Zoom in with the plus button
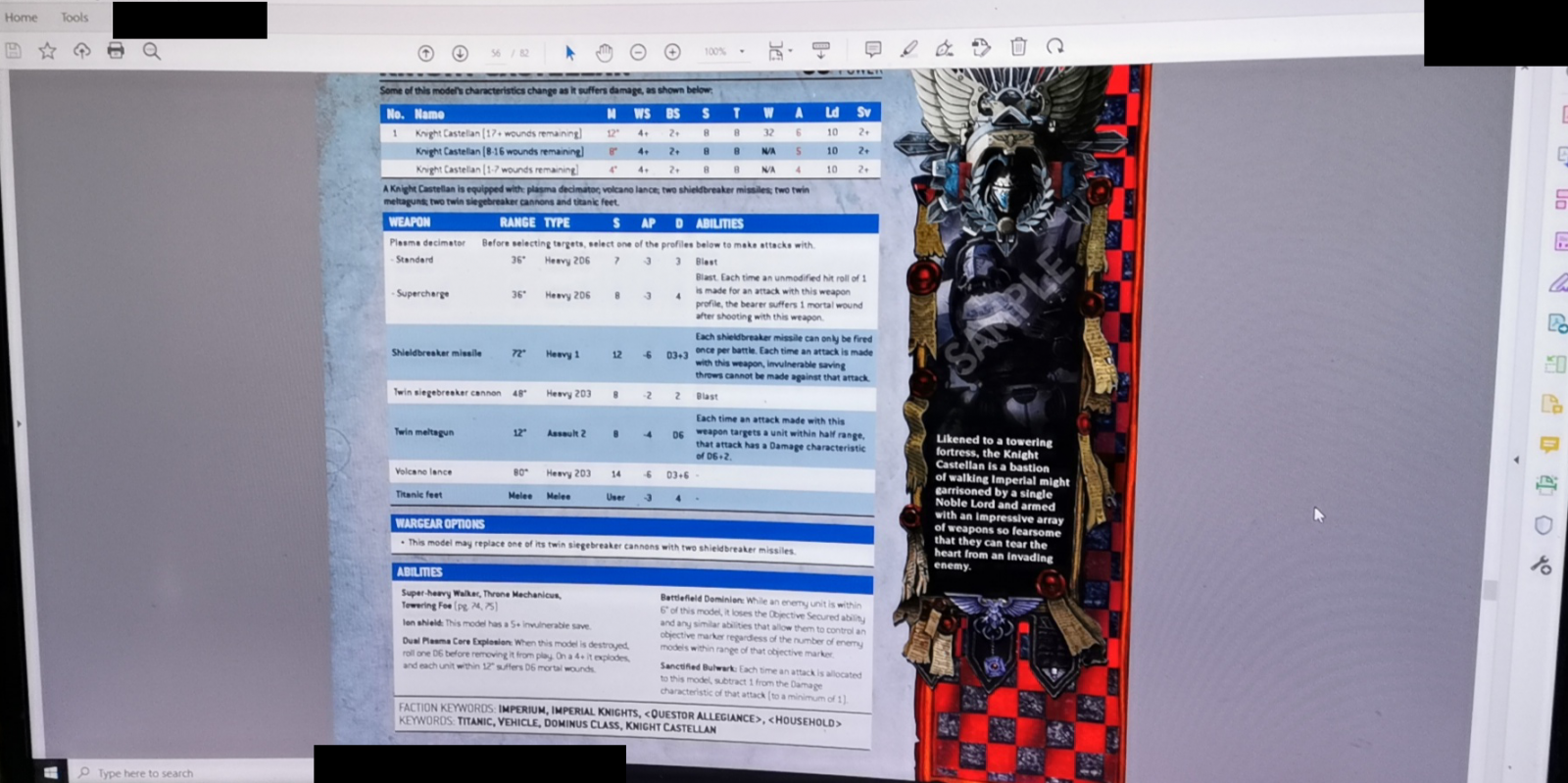 click(672, 52)
